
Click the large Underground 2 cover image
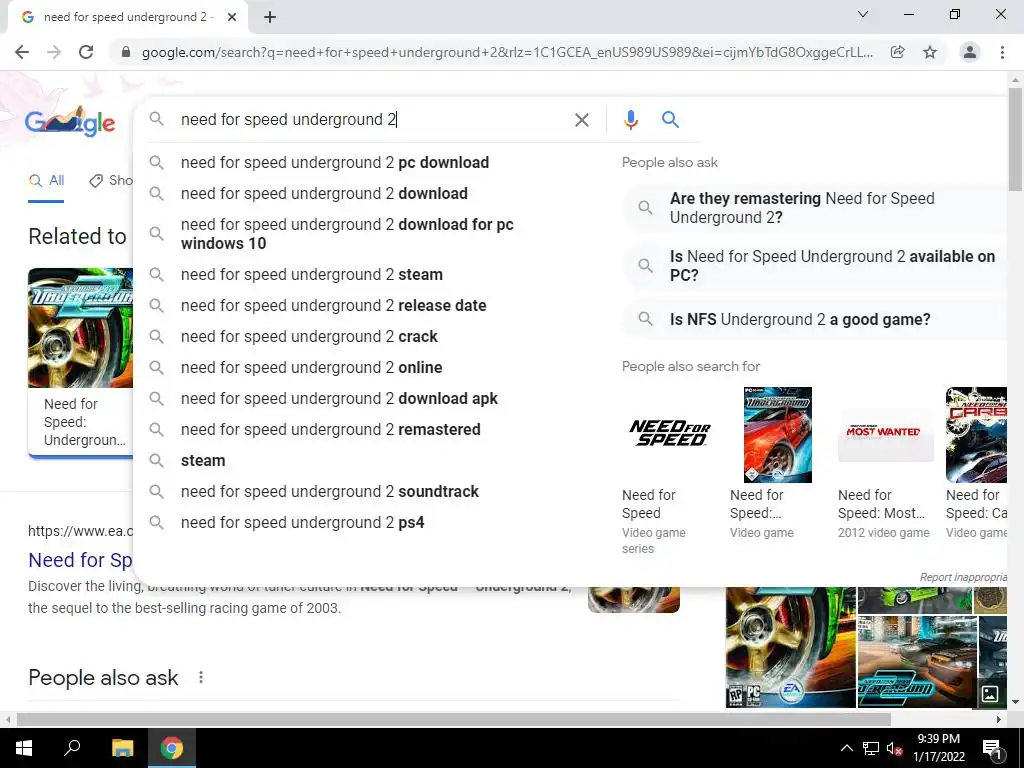point(790,647)
